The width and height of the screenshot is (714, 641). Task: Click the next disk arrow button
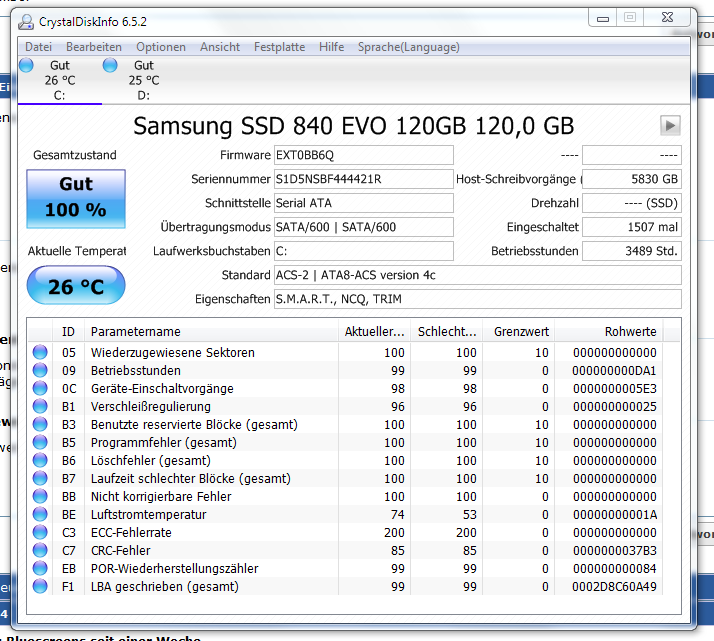(x=670, y=125)
